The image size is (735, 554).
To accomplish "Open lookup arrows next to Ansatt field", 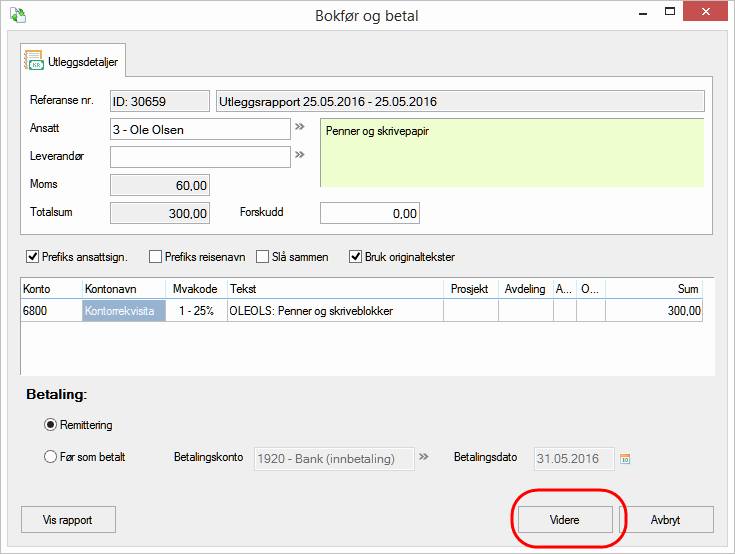I will pyautogui.click(x=299, y=129).
